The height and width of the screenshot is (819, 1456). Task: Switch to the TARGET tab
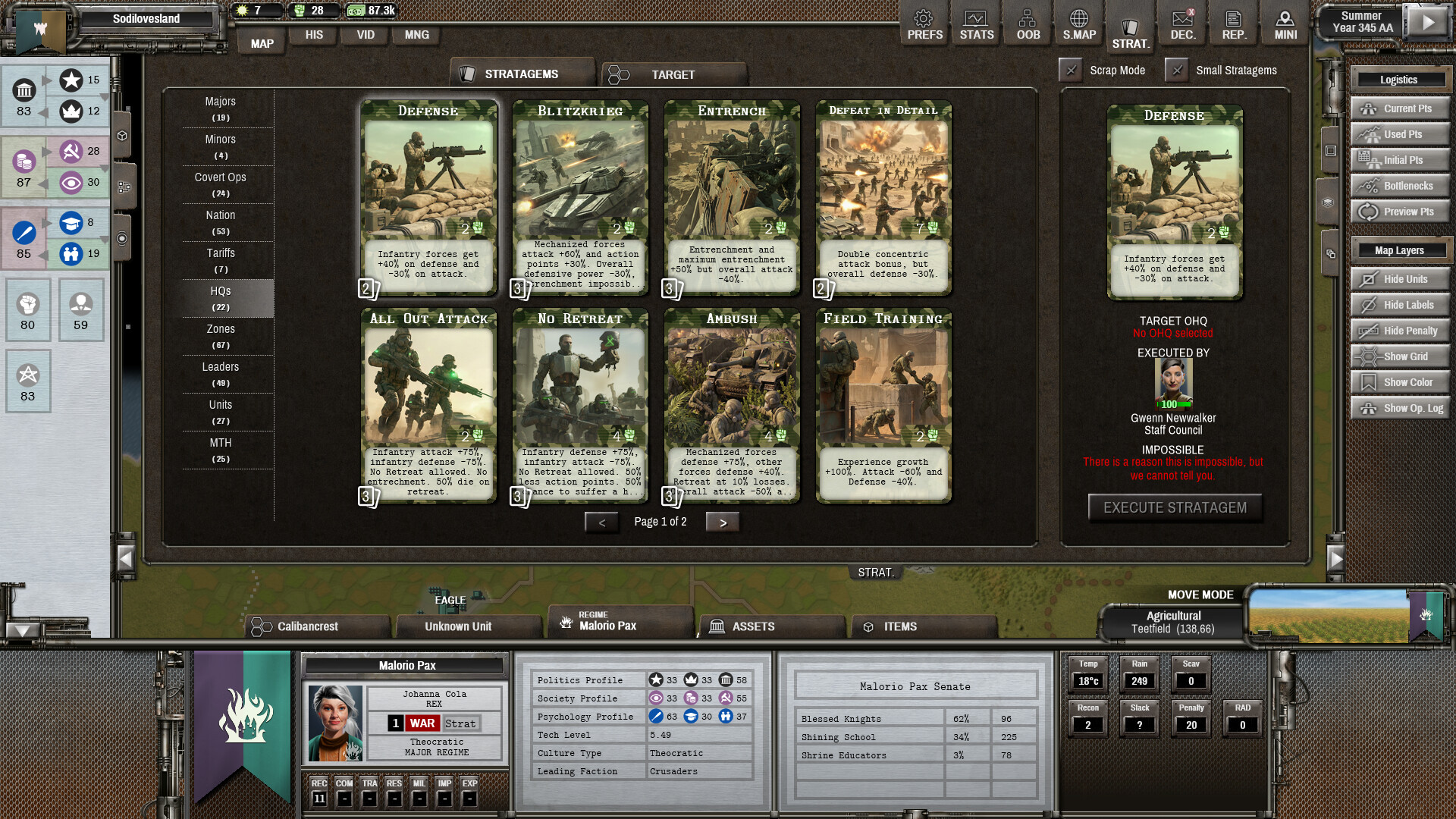pyautogui.click(x=673, y=74)
